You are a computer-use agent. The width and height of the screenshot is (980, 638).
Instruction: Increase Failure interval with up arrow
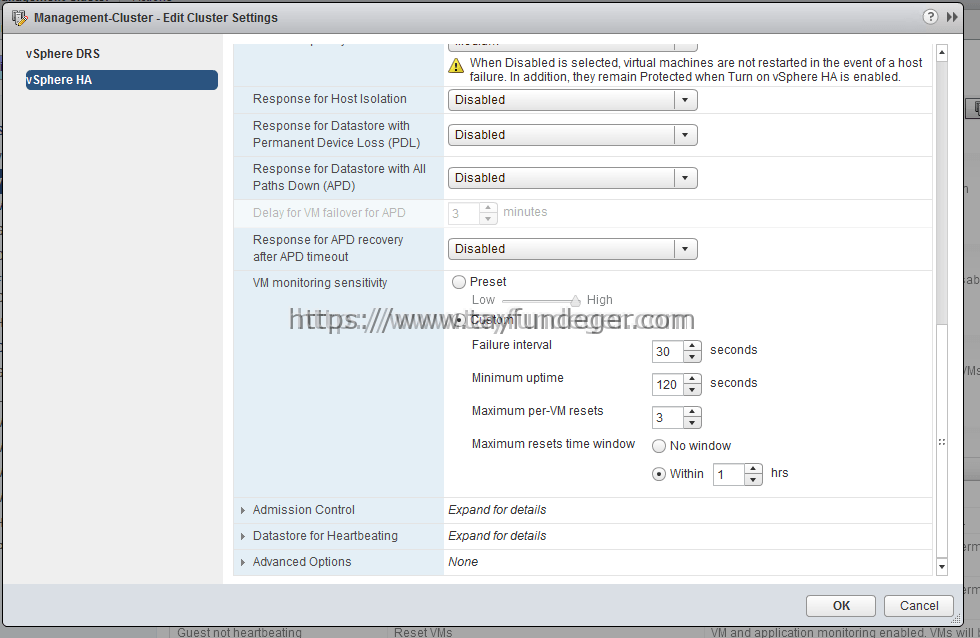point(692,347)
